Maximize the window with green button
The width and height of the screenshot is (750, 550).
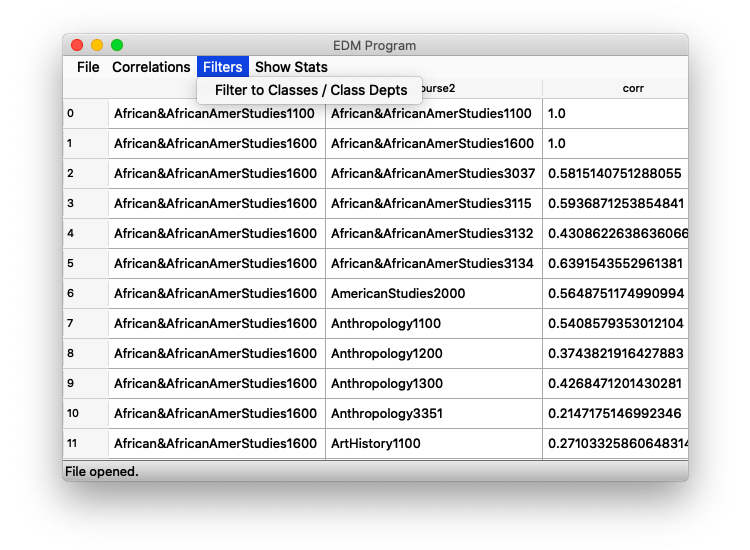tap(117, 45)
